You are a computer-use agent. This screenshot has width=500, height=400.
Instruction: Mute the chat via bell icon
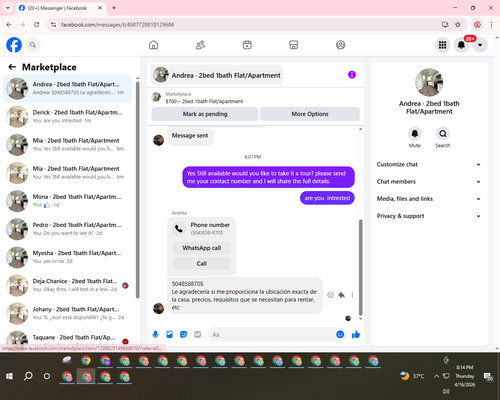click(415, 134)
